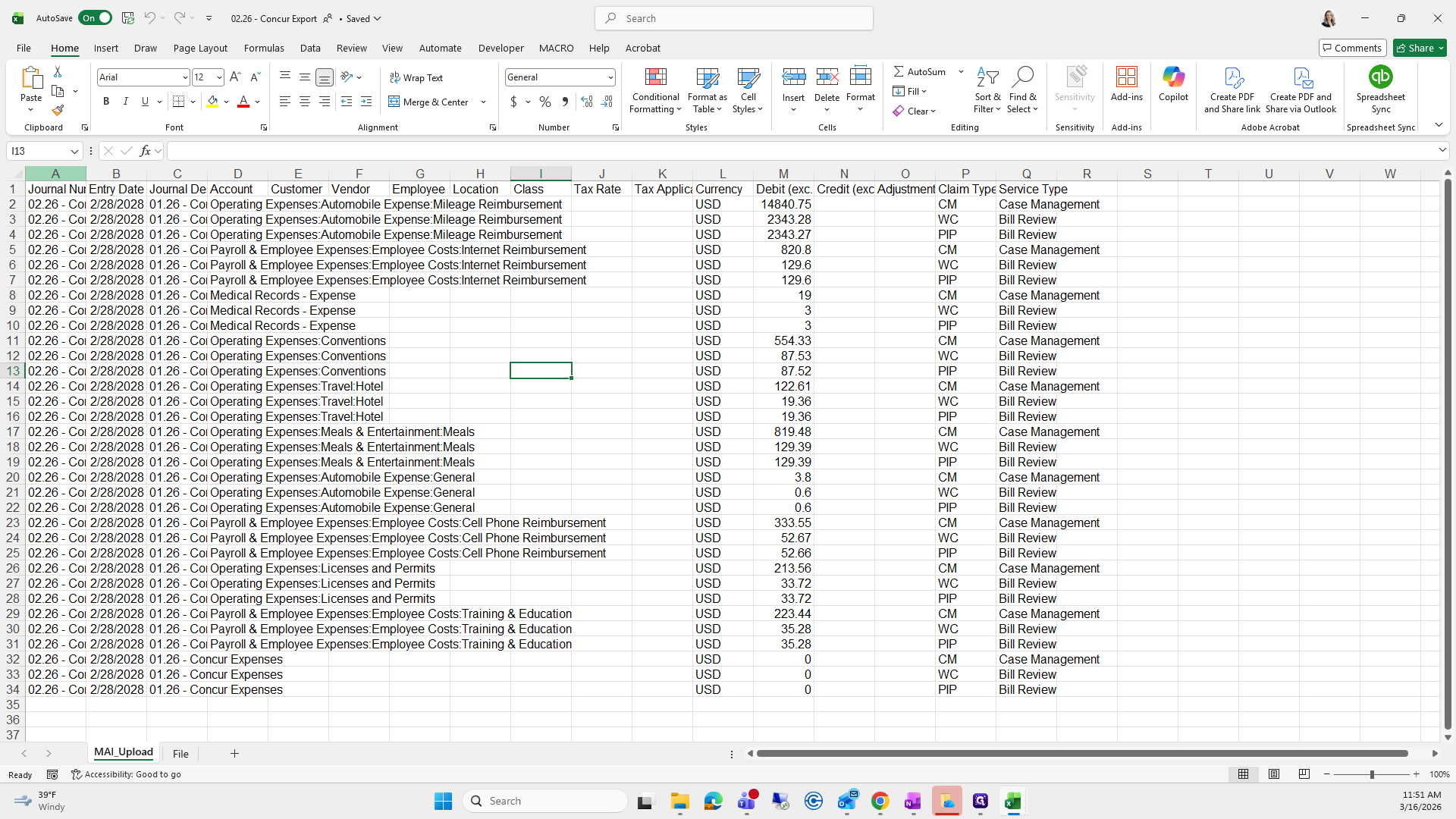1456x819 pixels.
Task: Click the Format Painter brush icon
Action: (58, 111)
